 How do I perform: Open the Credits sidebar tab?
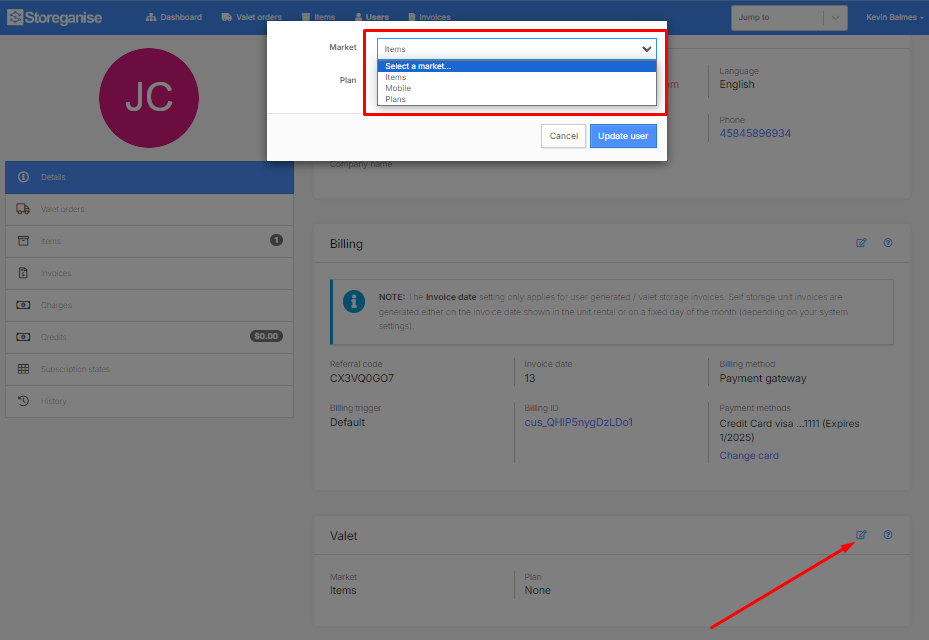149,337
